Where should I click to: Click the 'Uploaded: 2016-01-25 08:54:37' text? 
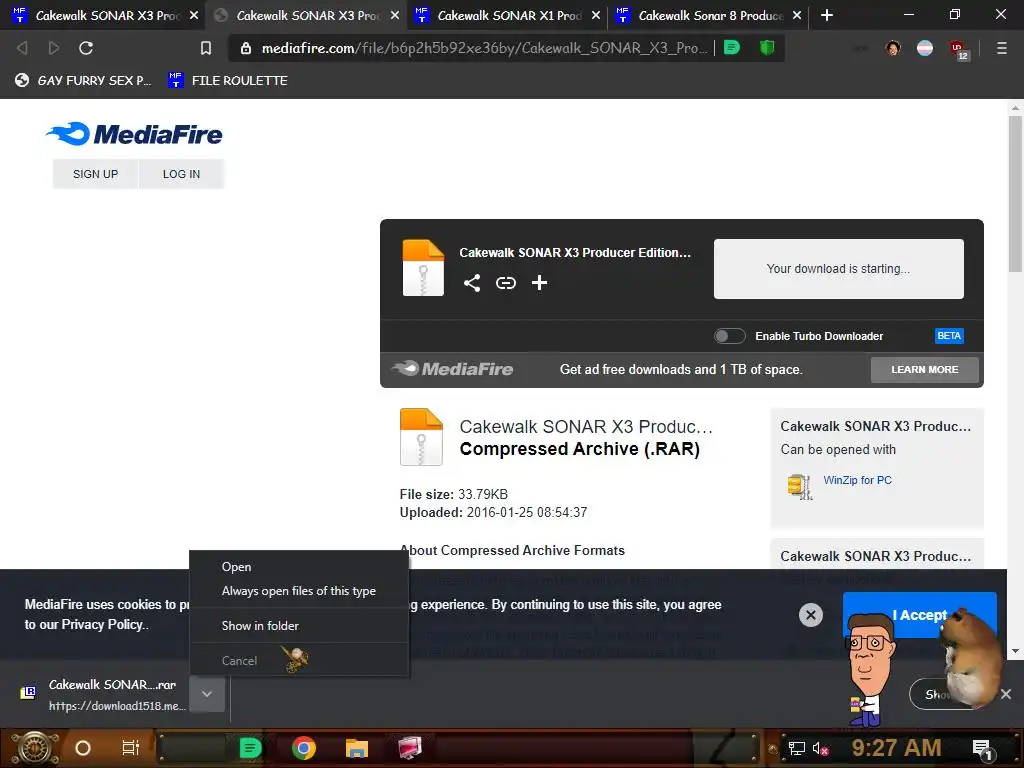(x=493, y=512)
